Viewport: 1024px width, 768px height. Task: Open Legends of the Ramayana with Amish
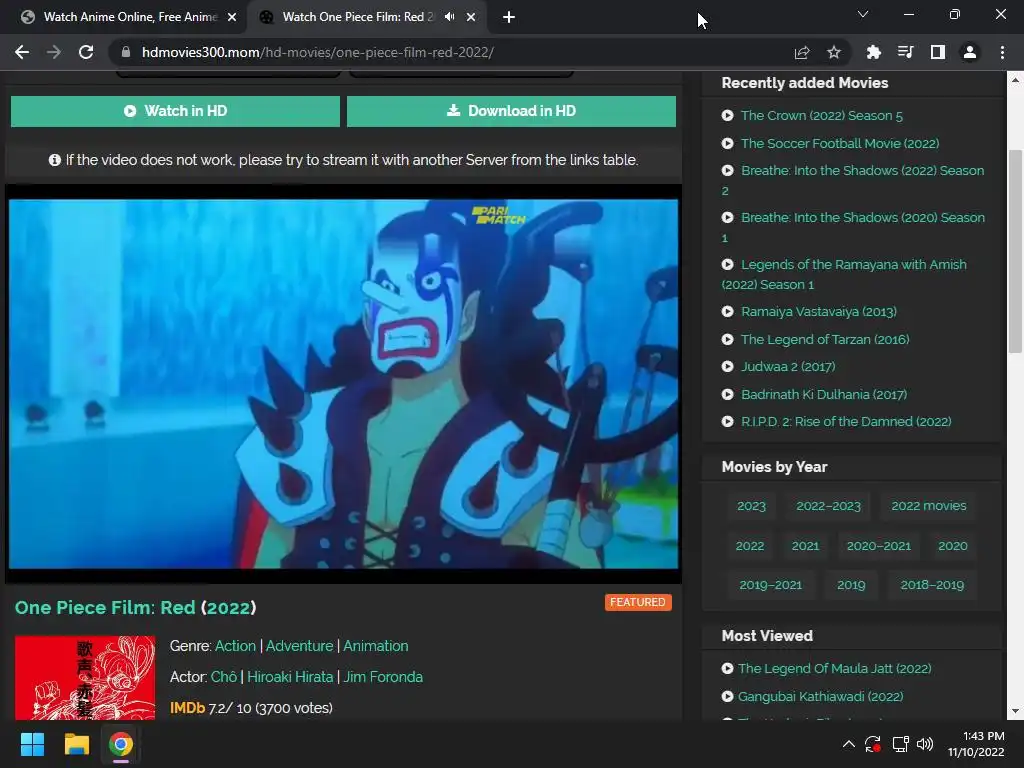pos(844,274)
